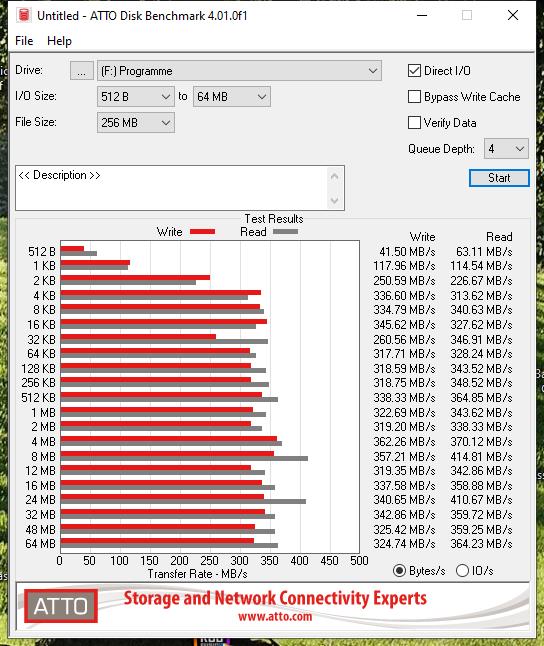Click the 63.11 MB/s read value

tap(484, 252)
